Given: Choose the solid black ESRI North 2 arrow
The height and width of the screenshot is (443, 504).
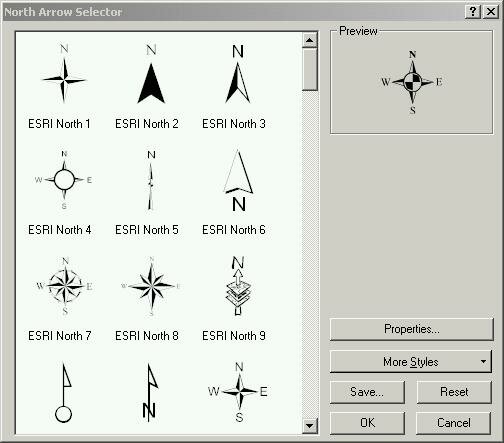Looking at the screenshot, I should pyautogui.click(x=151, y=74).
